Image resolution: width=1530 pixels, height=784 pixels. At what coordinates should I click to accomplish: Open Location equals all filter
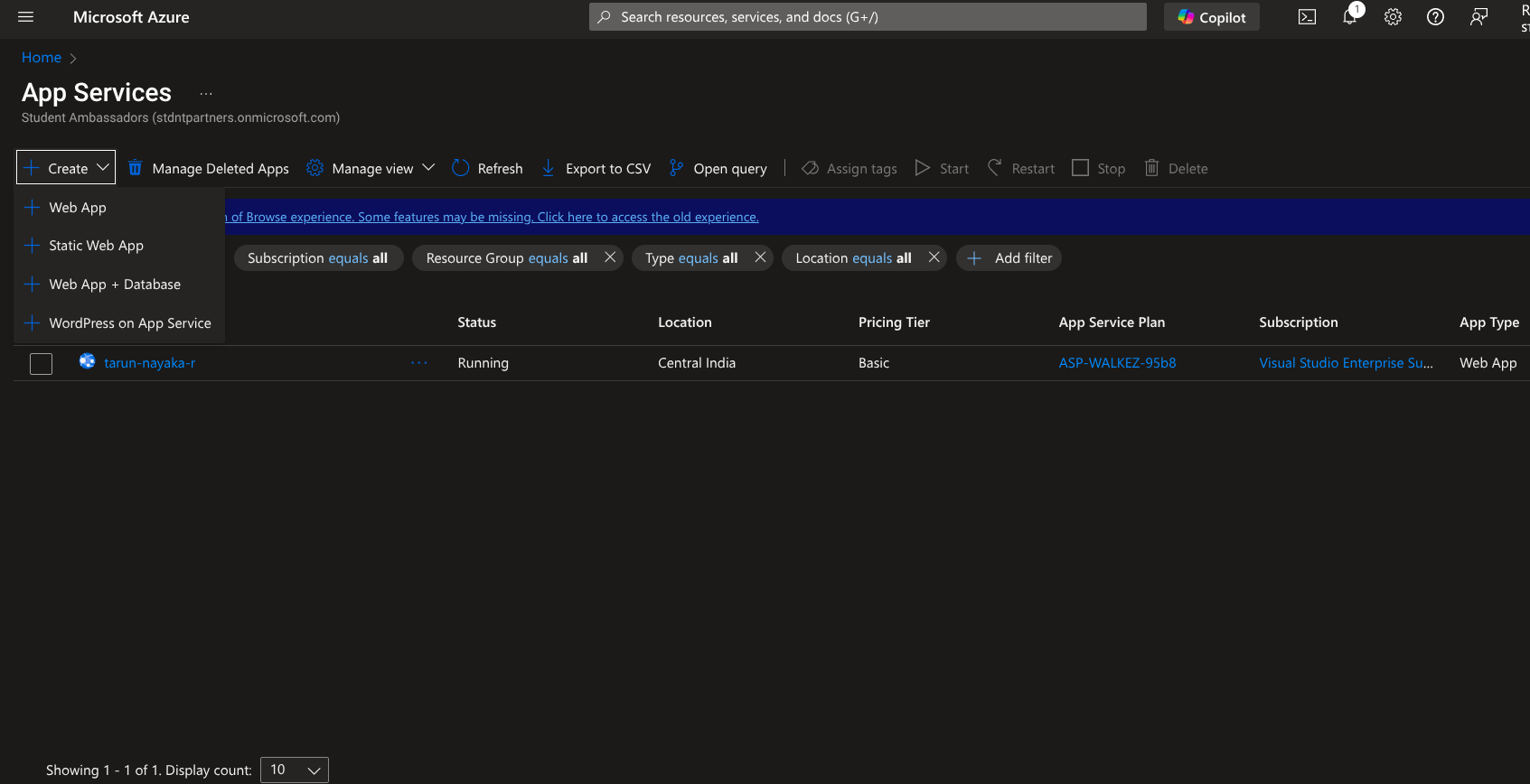(853, 258)
